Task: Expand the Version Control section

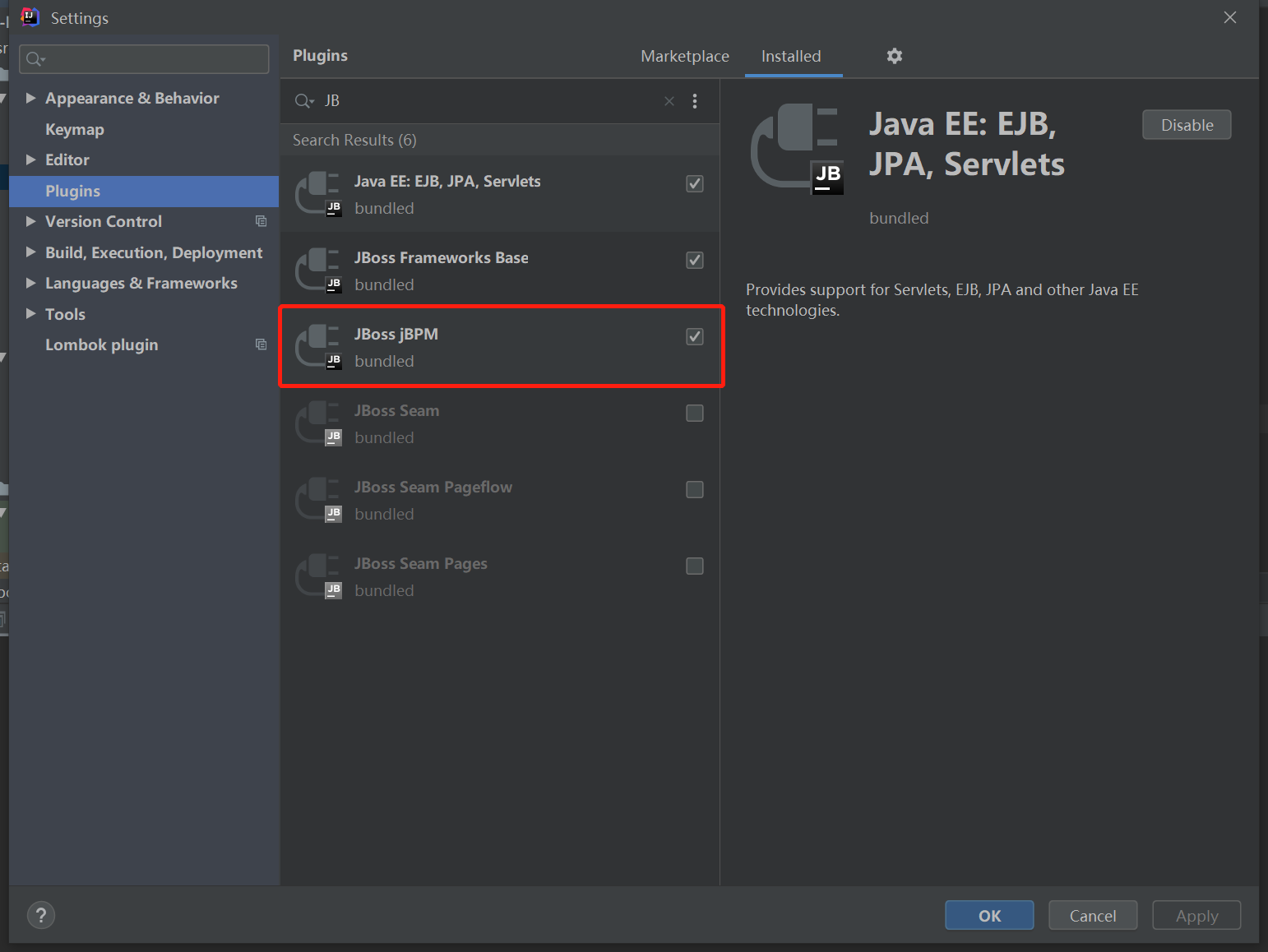Action: coord(30,221)
